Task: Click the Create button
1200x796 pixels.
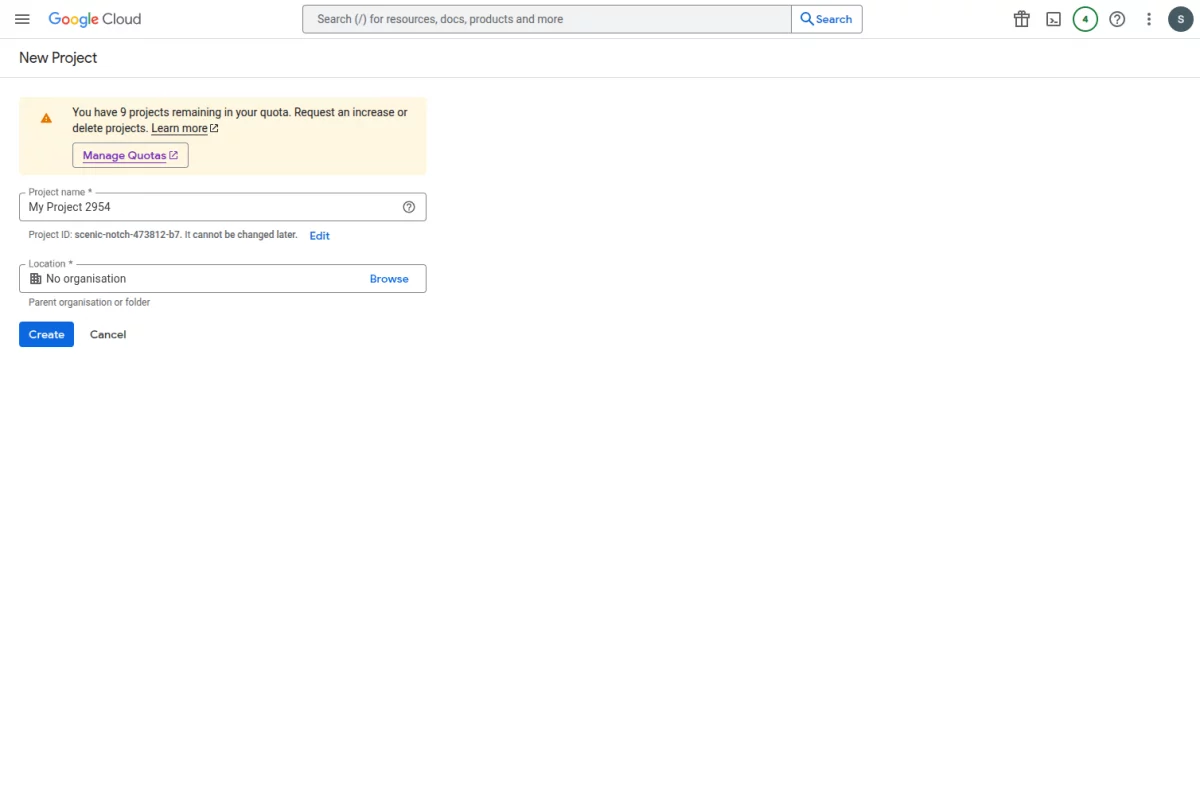Action: pos(46,334)
